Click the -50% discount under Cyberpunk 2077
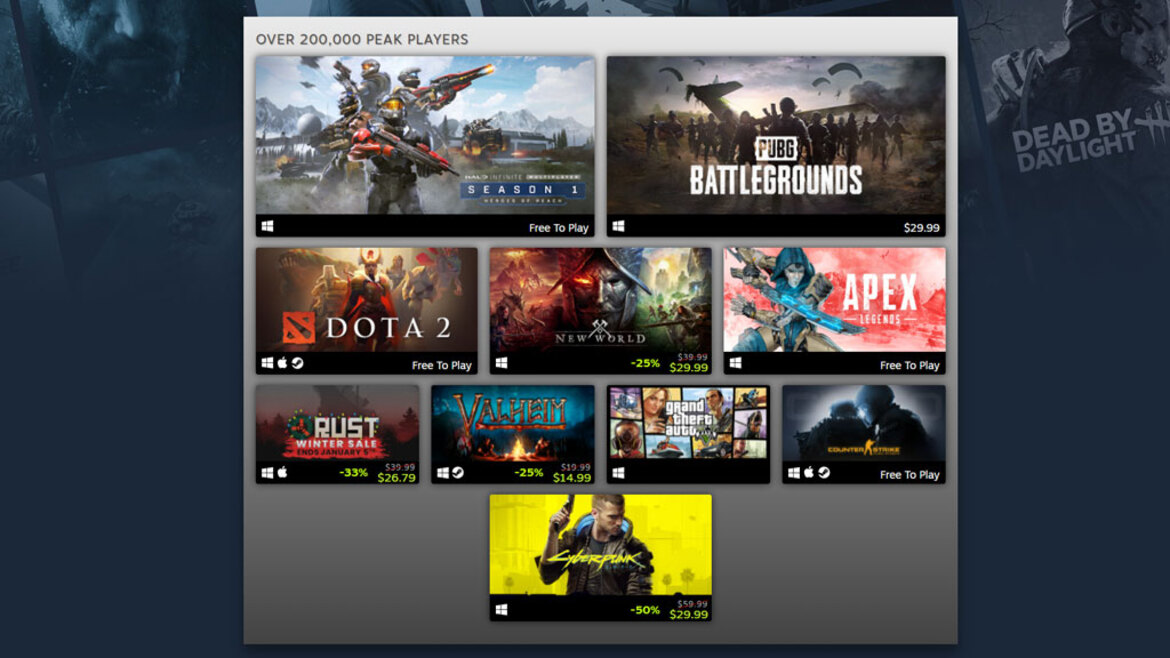Screen dimensions: 1170x658 (x=645, y=610)
